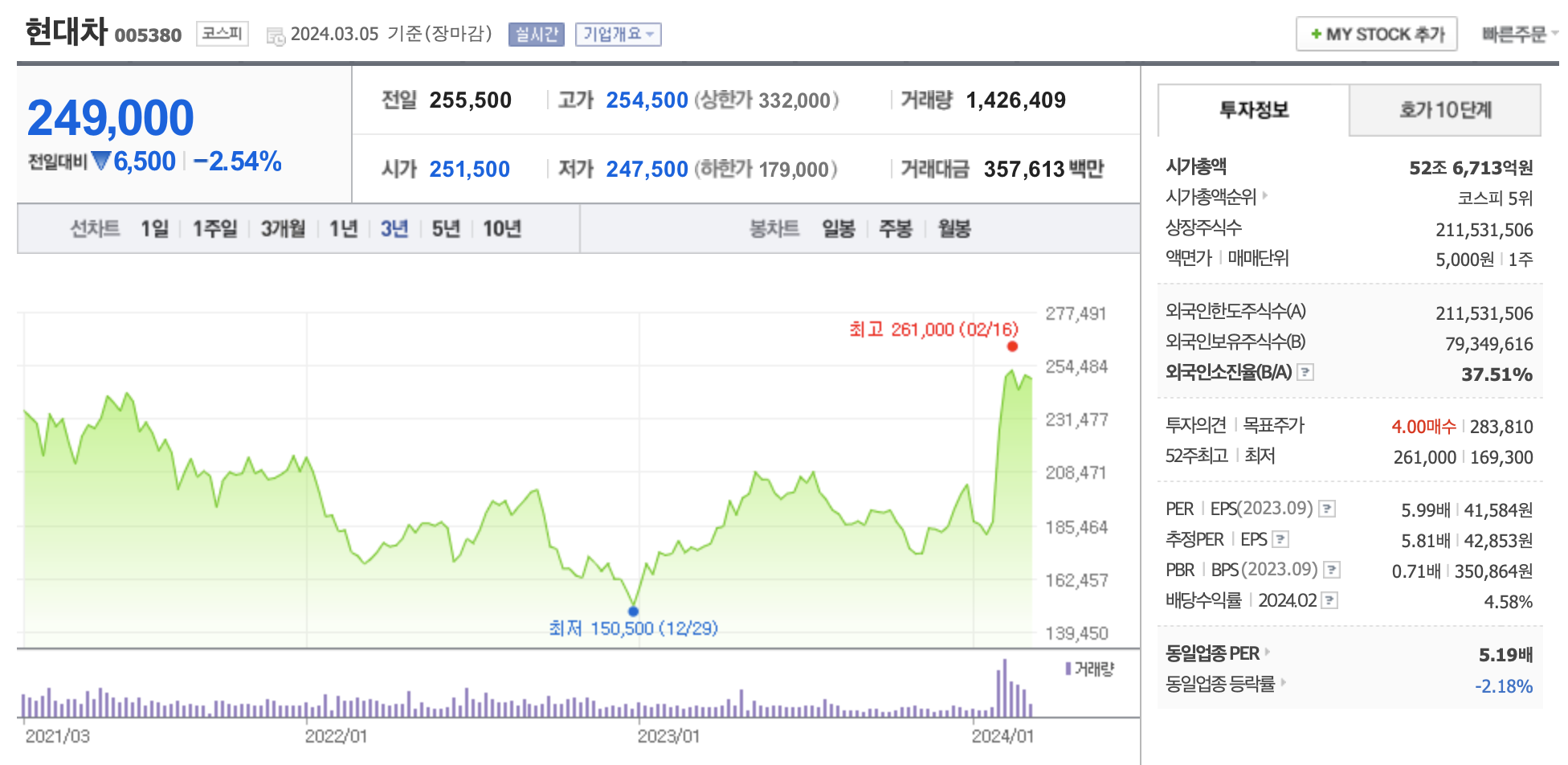
Task: Select the 1일 line chart period
Action: [154, 229]
